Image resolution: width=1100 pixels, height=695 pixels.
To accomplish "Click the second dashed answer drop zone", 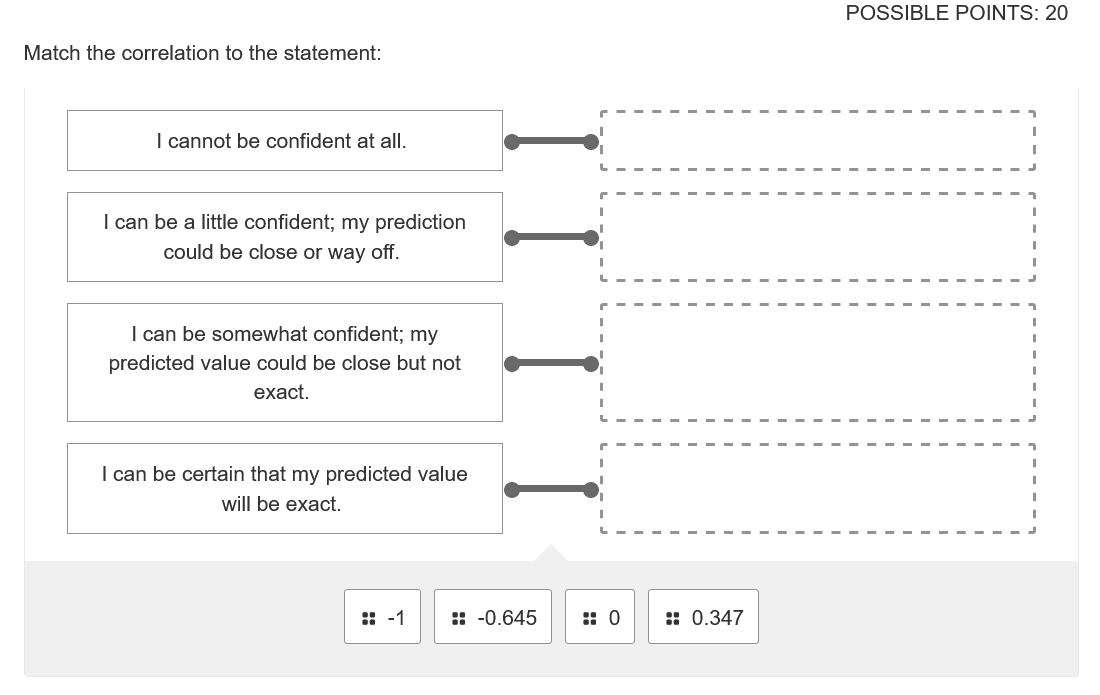I will (x=817, y=236).
